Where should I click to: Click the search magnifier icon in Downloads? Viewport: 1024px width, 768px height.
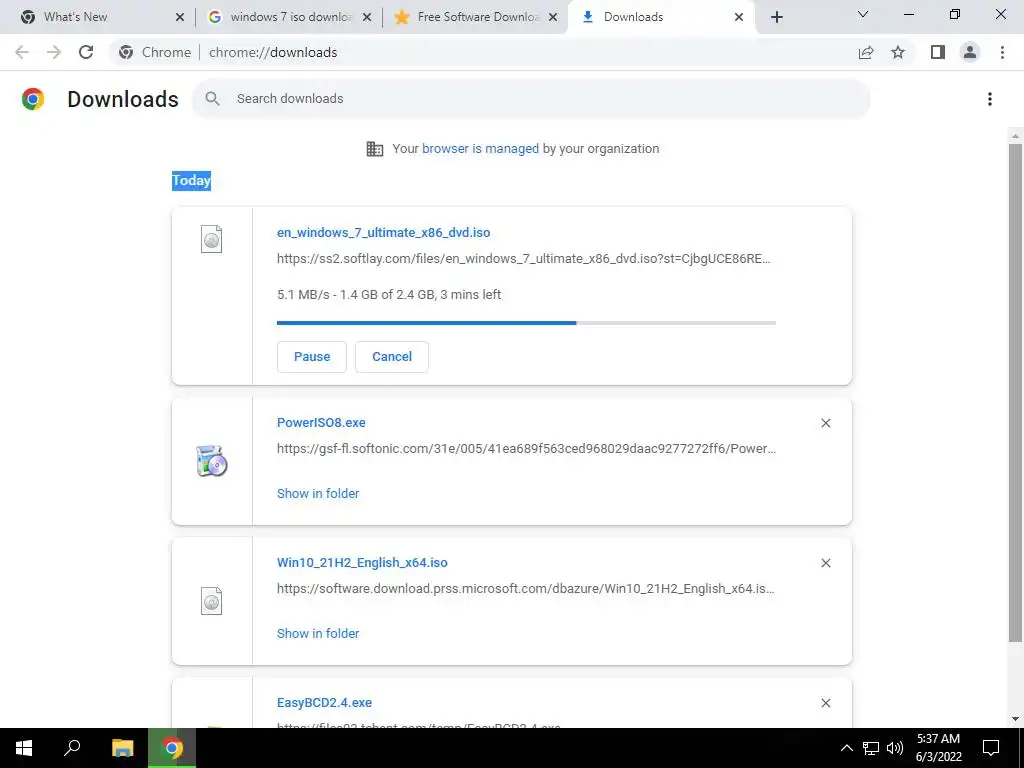[x=212, y=99]
